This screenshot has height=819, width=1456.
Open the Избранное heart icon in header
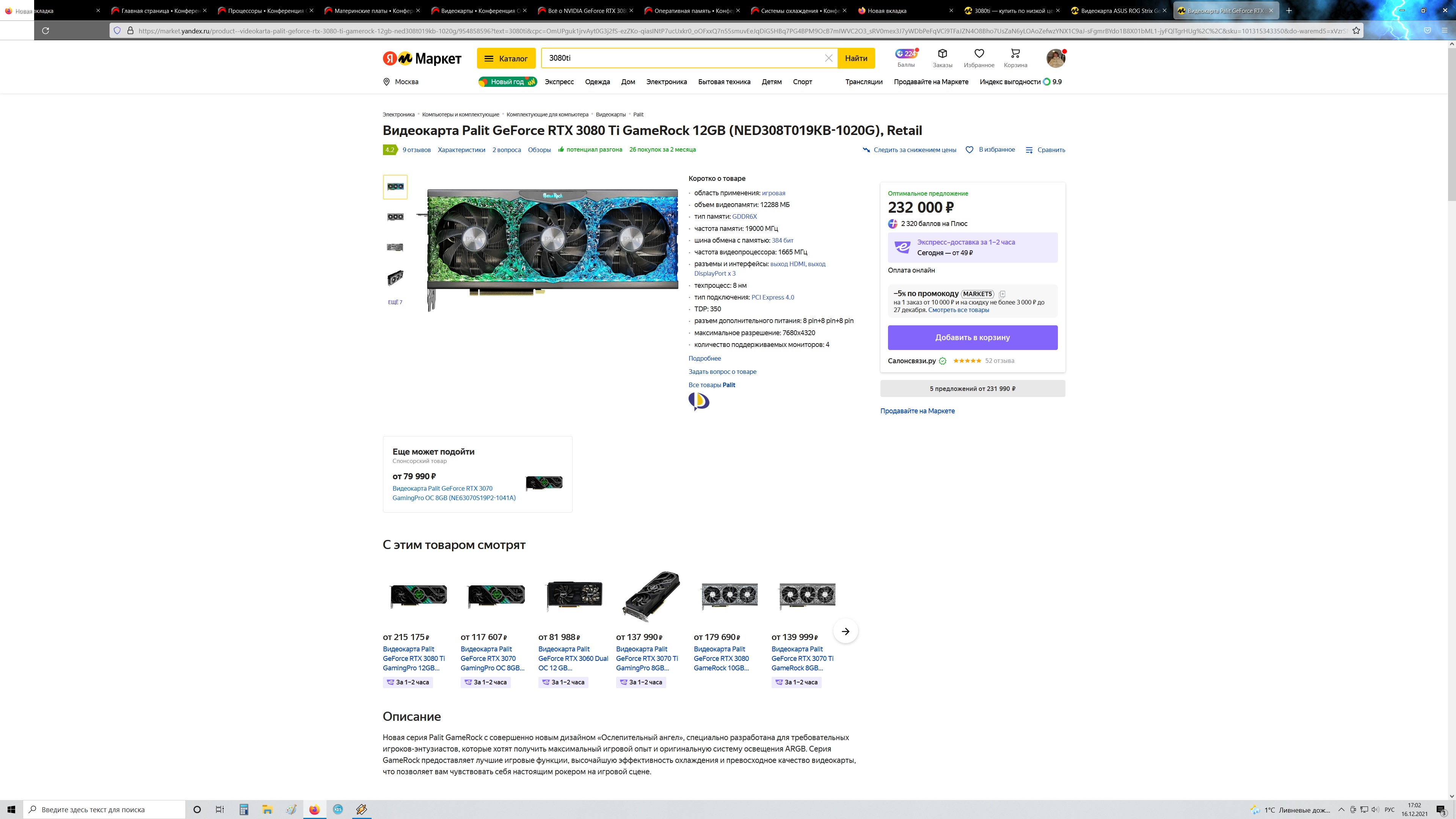(979, 54)
